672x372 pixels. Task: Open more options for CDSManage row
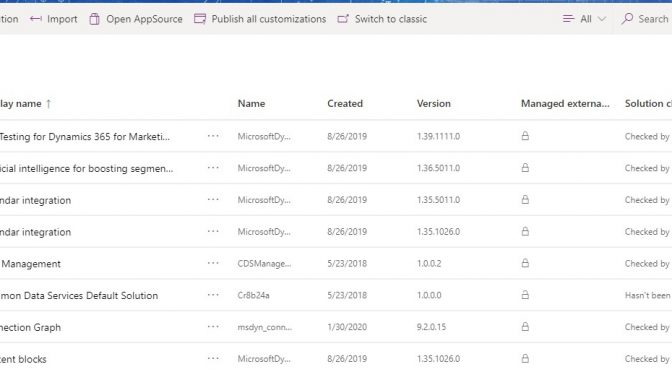(213, 263)
